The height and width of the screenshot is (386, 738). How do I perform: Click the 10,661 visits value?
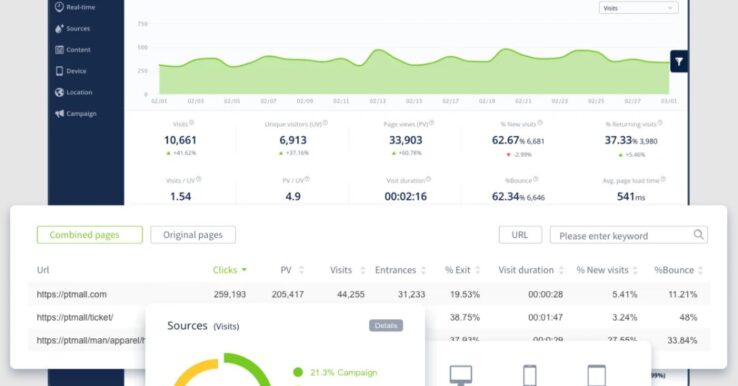(x=180, y=140)
